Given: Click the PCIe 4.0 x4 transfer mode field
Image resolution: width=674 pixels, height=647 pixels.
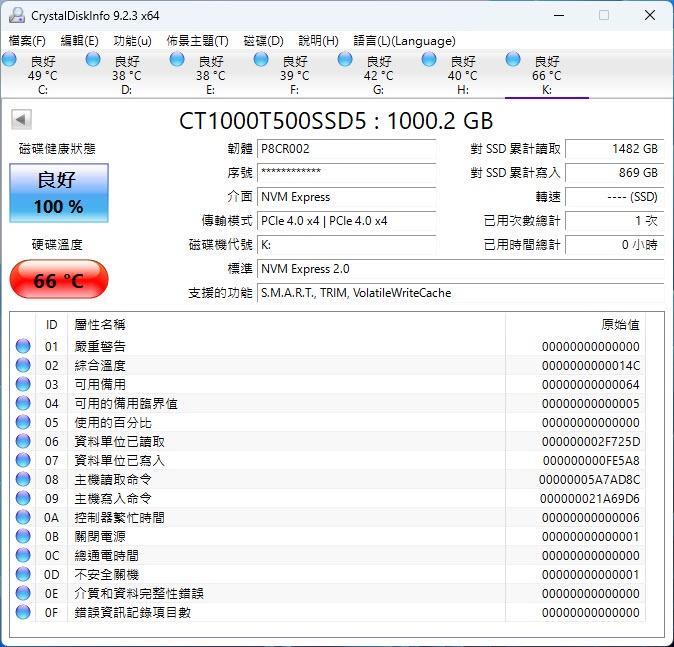Looking at the screenshot, I should click(346, 221).
